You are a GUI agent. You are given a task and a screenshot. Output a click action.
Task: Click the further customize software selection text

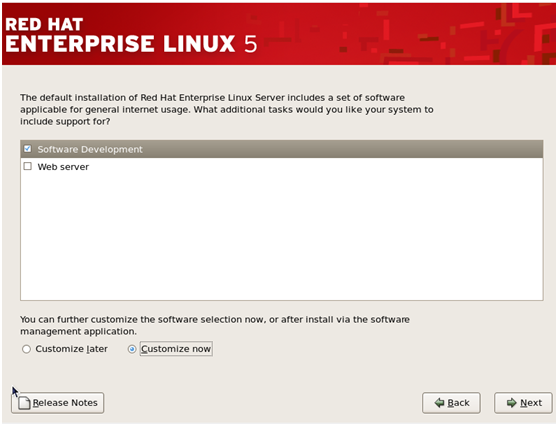[x=215, y=325]
